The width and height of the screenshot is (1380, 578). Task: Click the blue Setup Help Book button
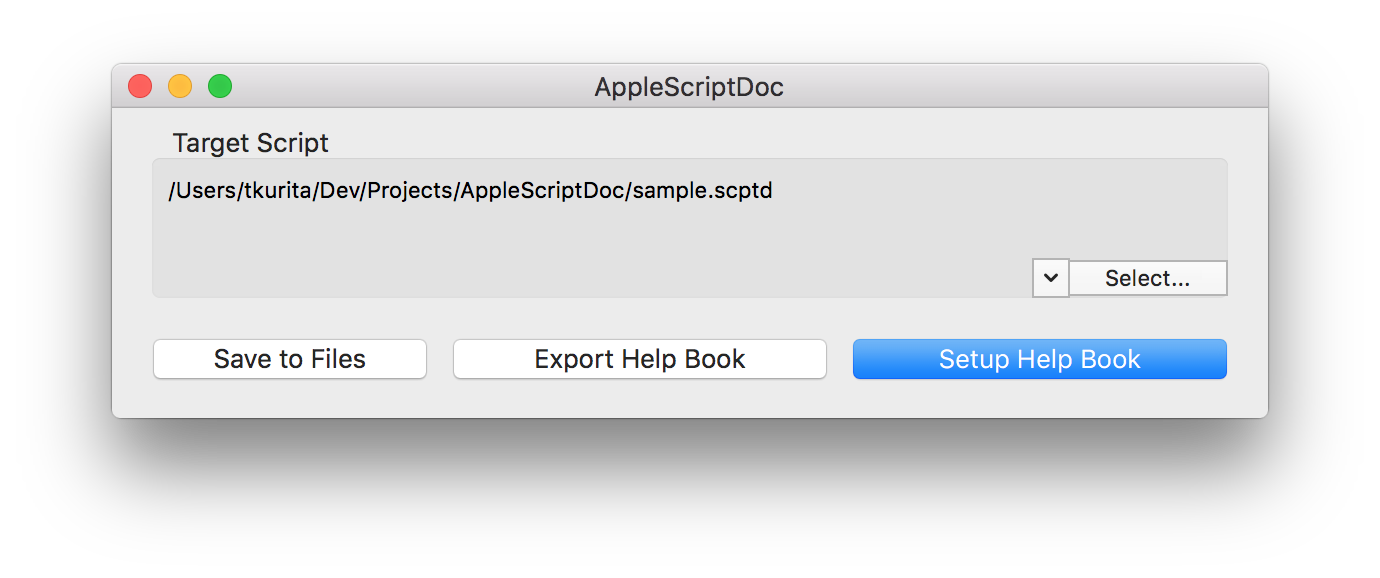[x=1039, y=359]
